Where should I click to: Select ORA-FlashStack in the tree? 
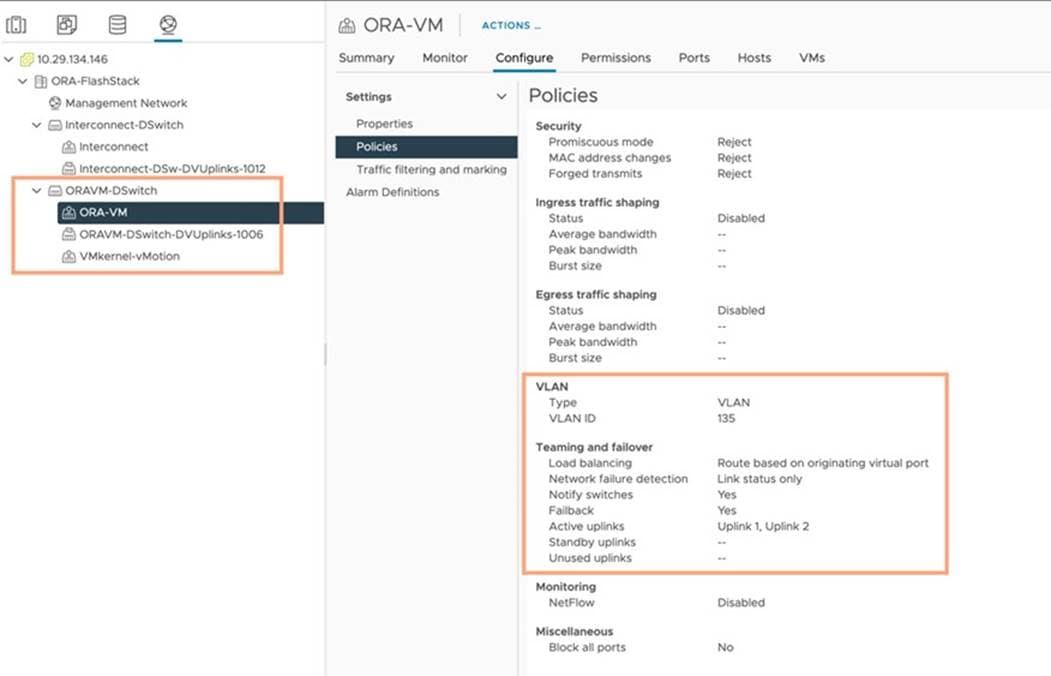click(x=95, y=81)
